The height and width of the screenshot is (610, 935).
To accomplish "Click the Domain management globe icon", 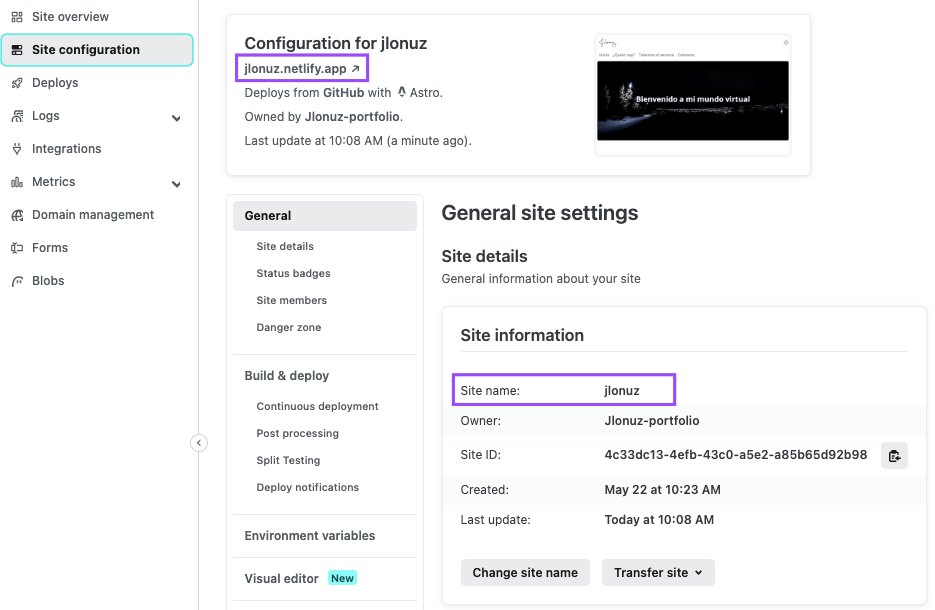I will click(17, 215).
